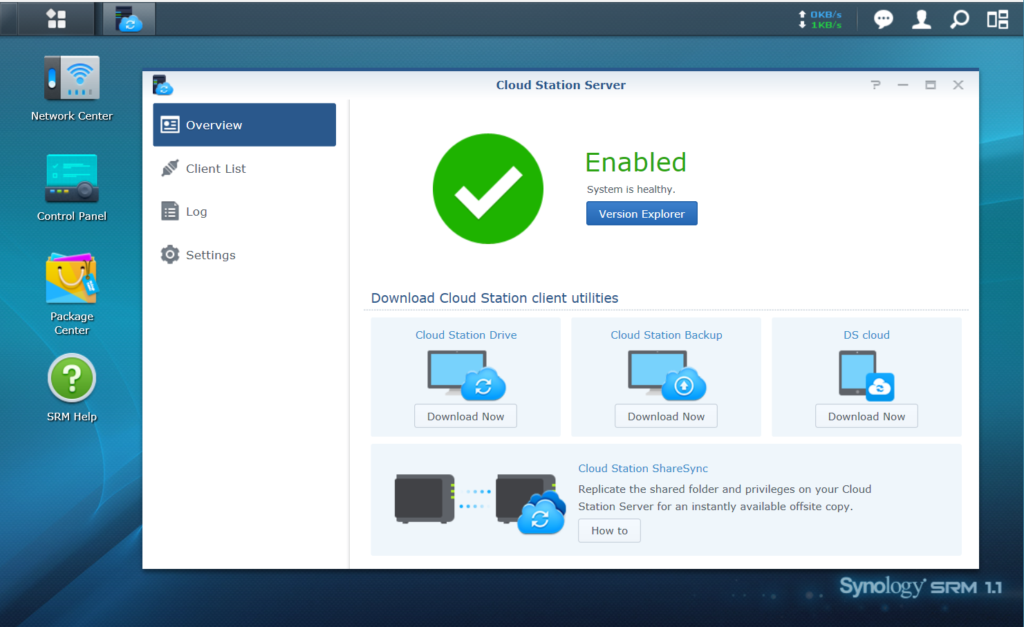This screenshot has width=1024, height=627.
Task: Open the window help question mark
Action: [876, 85]
